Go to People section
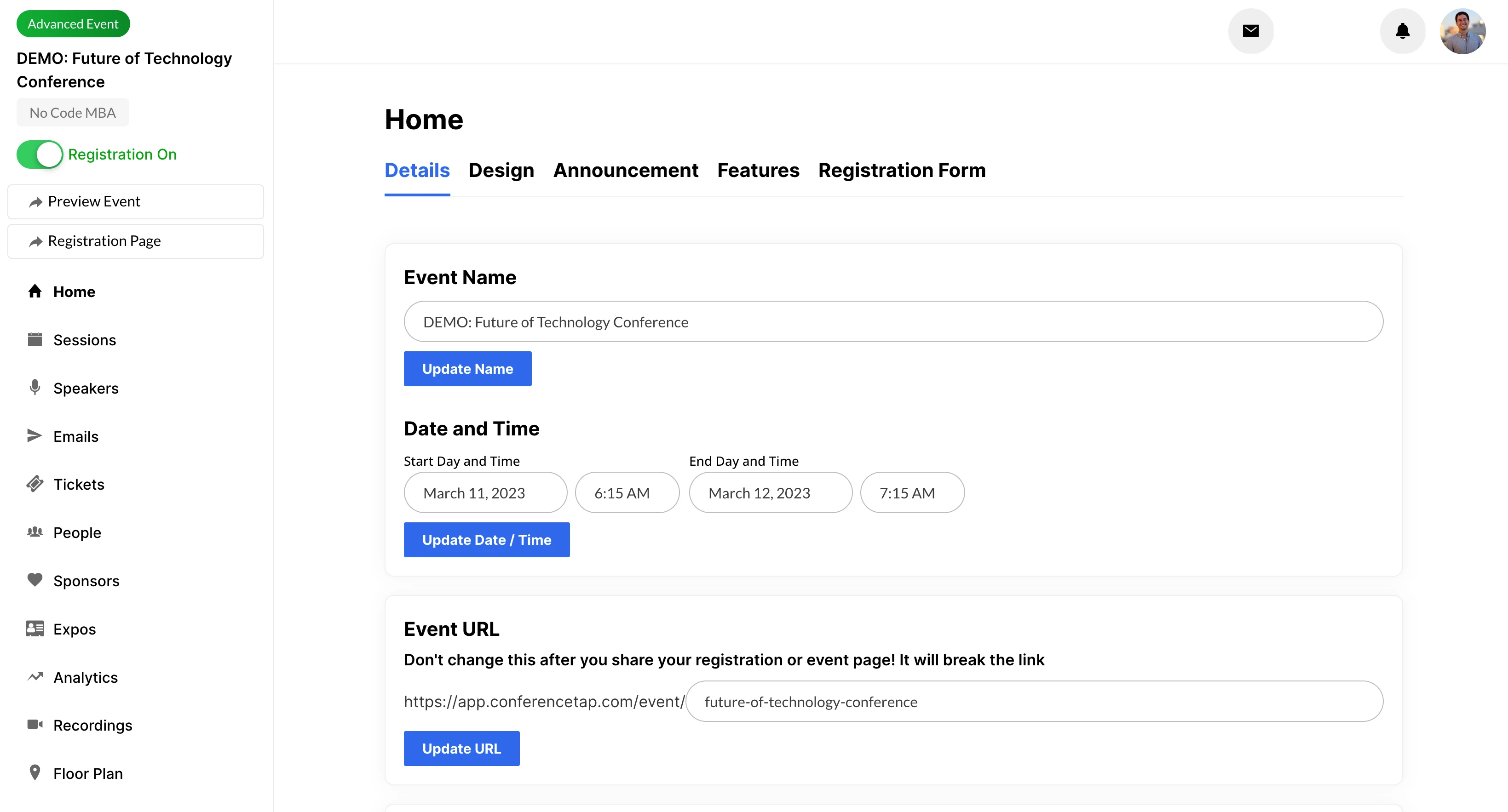Viewport: 1508px width, 812px height. (77, 532)
